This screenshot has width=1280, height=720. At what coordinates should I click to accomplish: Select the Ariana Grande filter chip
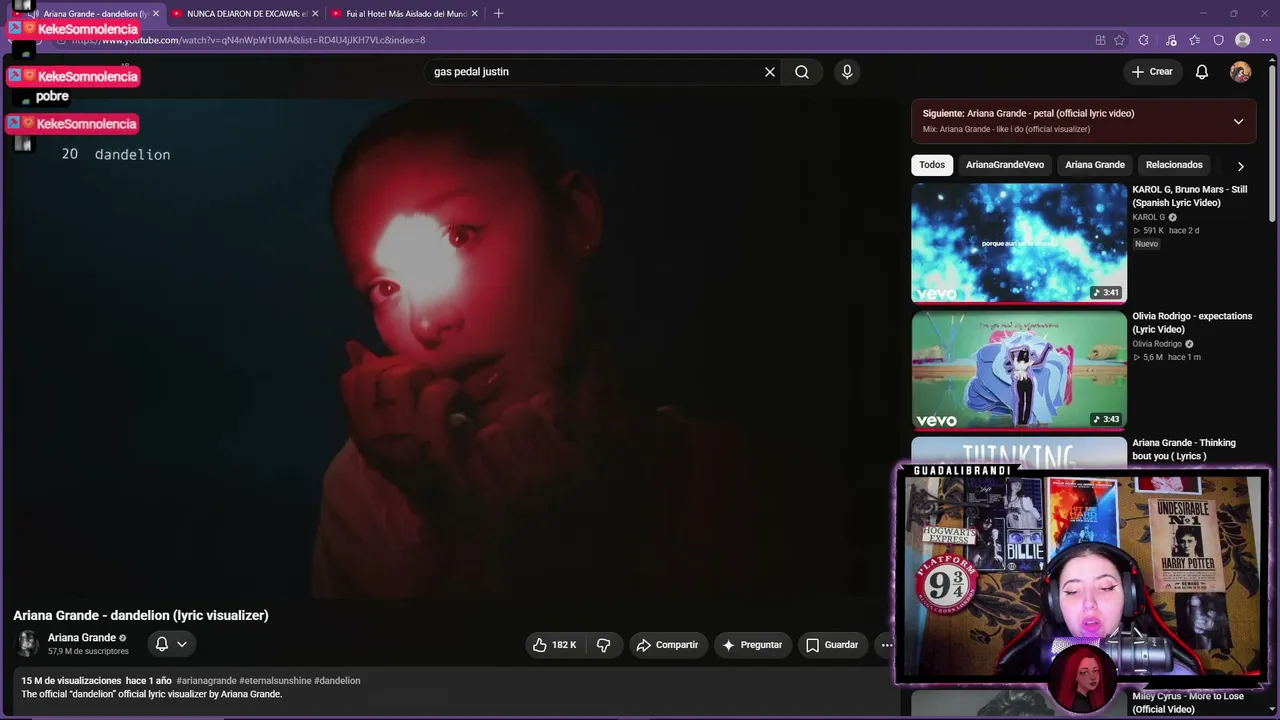[x=1095, y=165]
